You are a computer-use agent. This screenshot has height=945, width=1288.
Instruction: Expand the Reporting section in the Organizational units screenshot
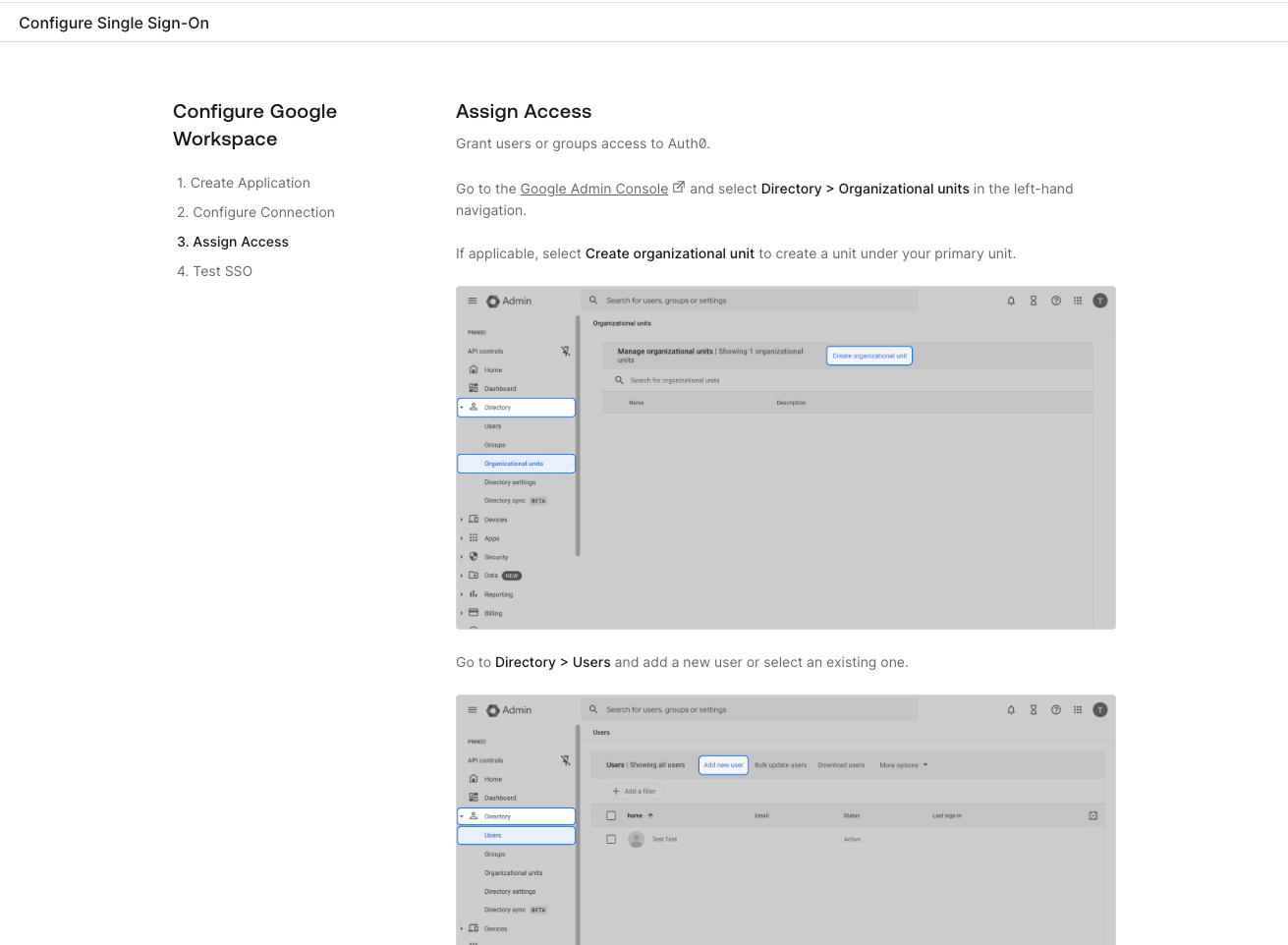coord(462,594)
